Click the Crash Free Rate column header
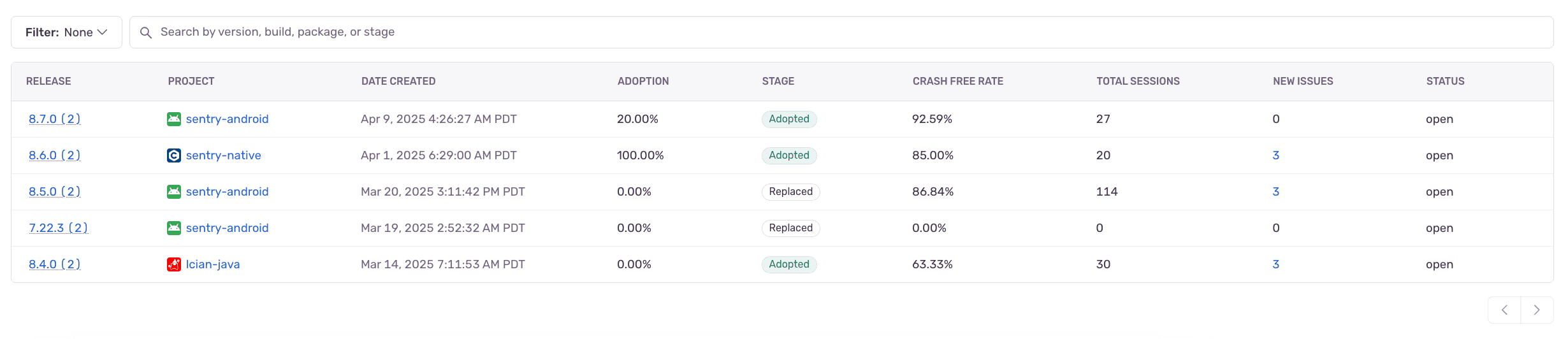 click(957, 82)
